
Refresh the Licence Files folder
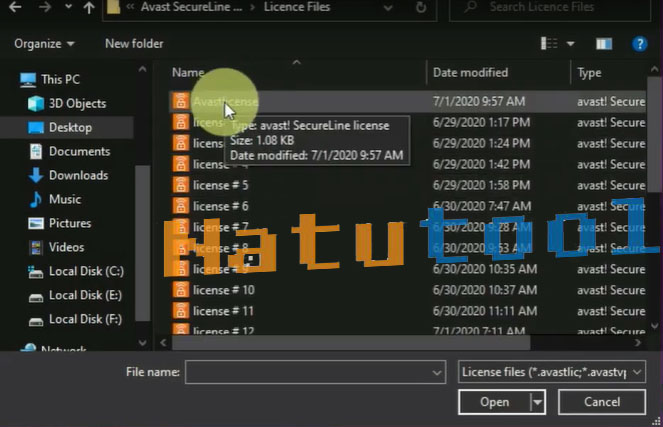421,7
